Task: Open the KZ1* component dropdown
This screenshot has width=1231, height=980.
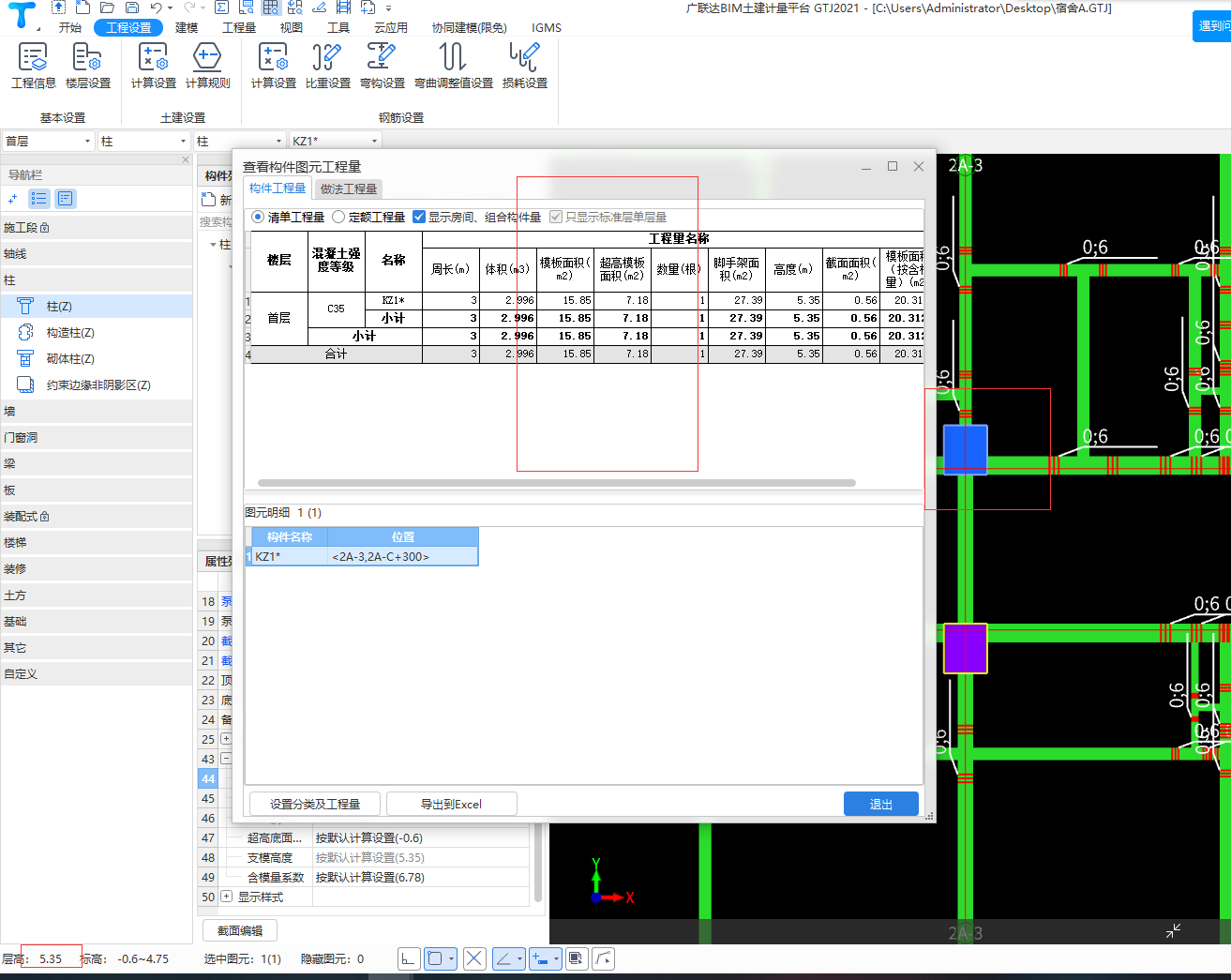Action: 335,142
